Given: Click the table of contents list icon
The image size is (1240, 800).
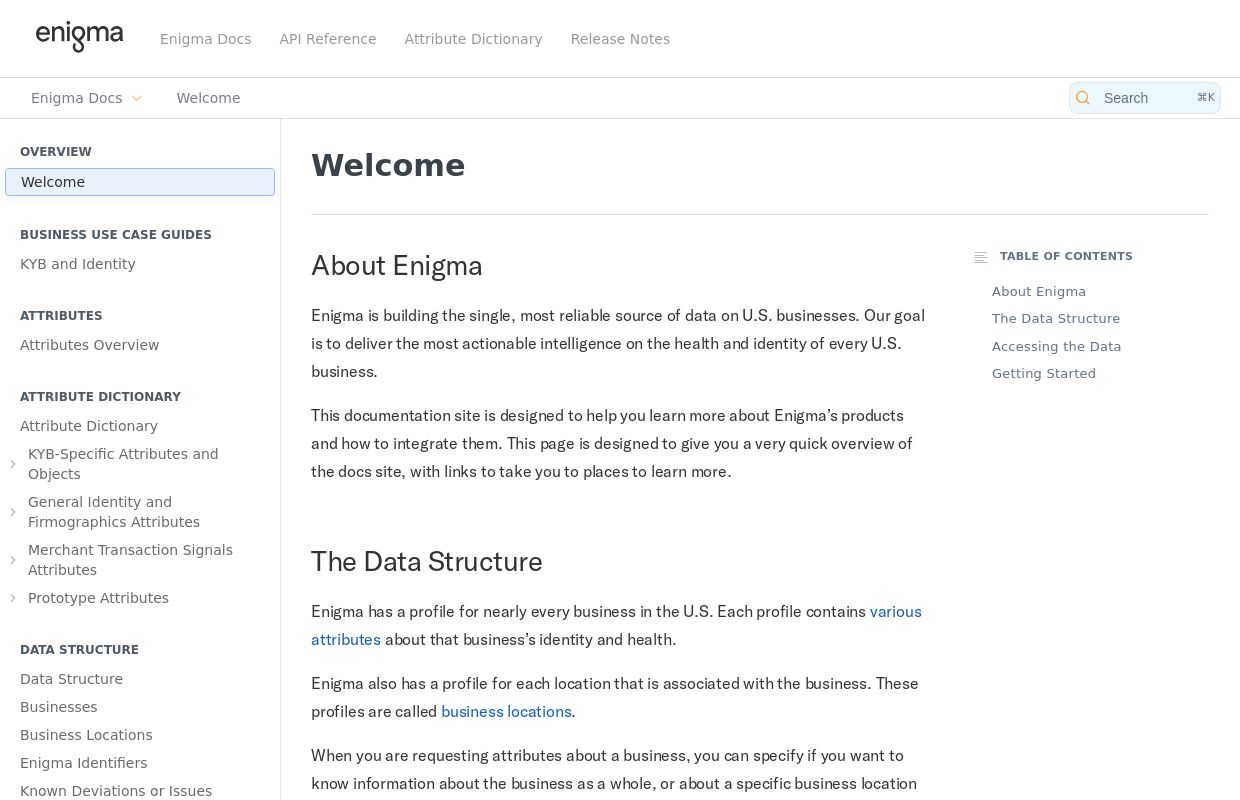Looking at the screenshot, I should click(981, 257).
